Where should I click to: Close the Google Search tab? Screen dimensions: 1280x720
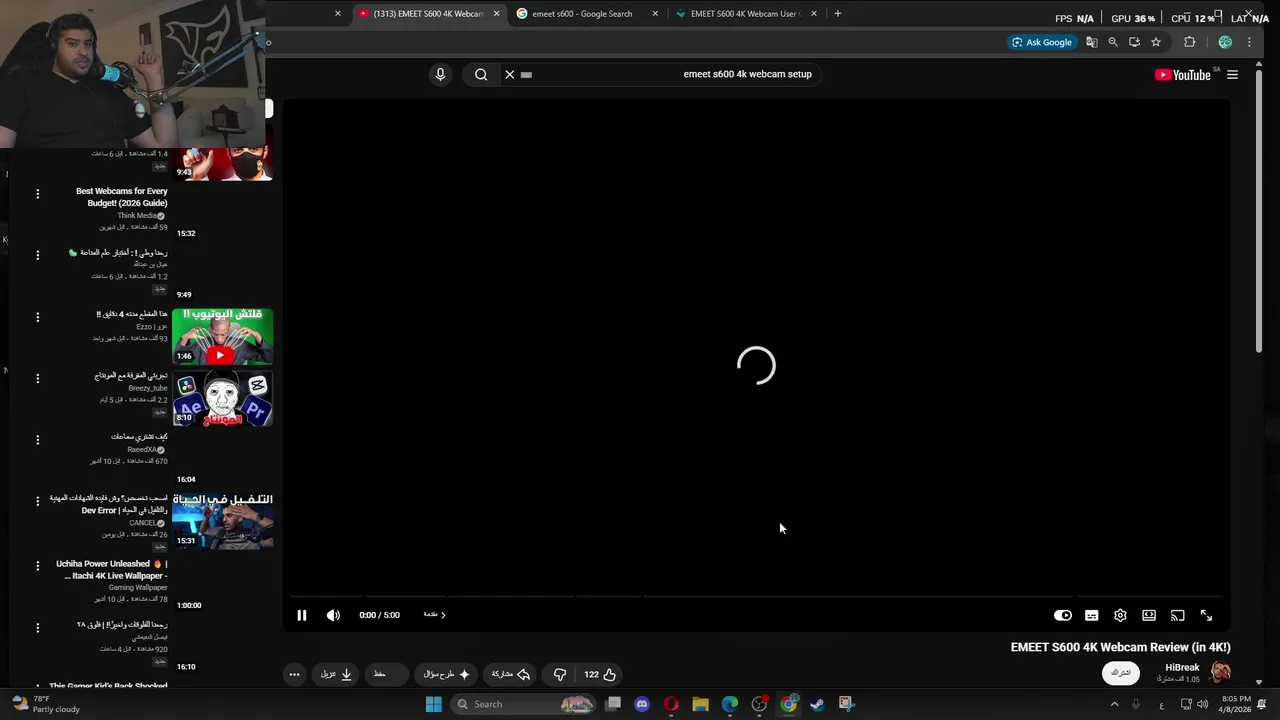click(655, 14)
